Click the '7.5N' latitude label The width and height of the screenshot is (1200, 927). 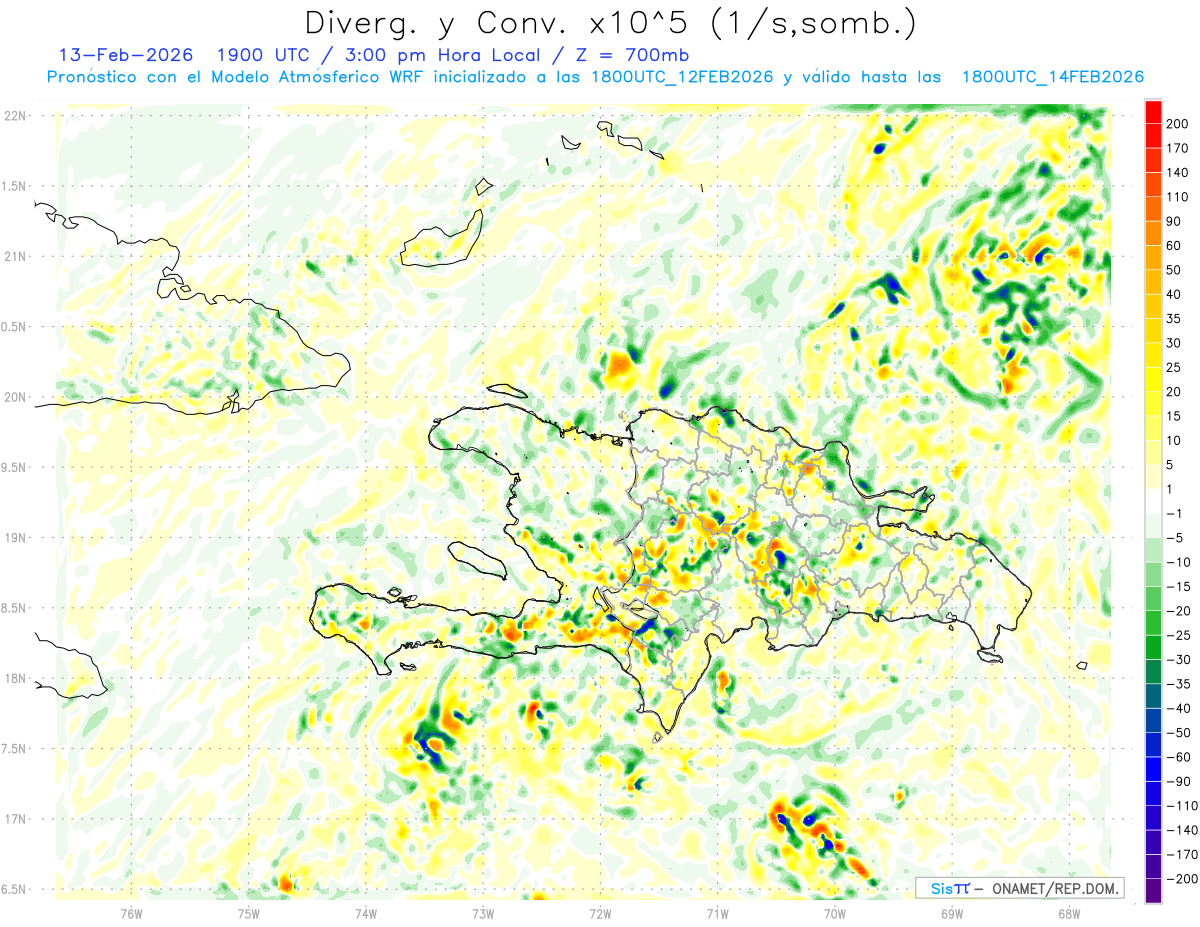[15, 749]
